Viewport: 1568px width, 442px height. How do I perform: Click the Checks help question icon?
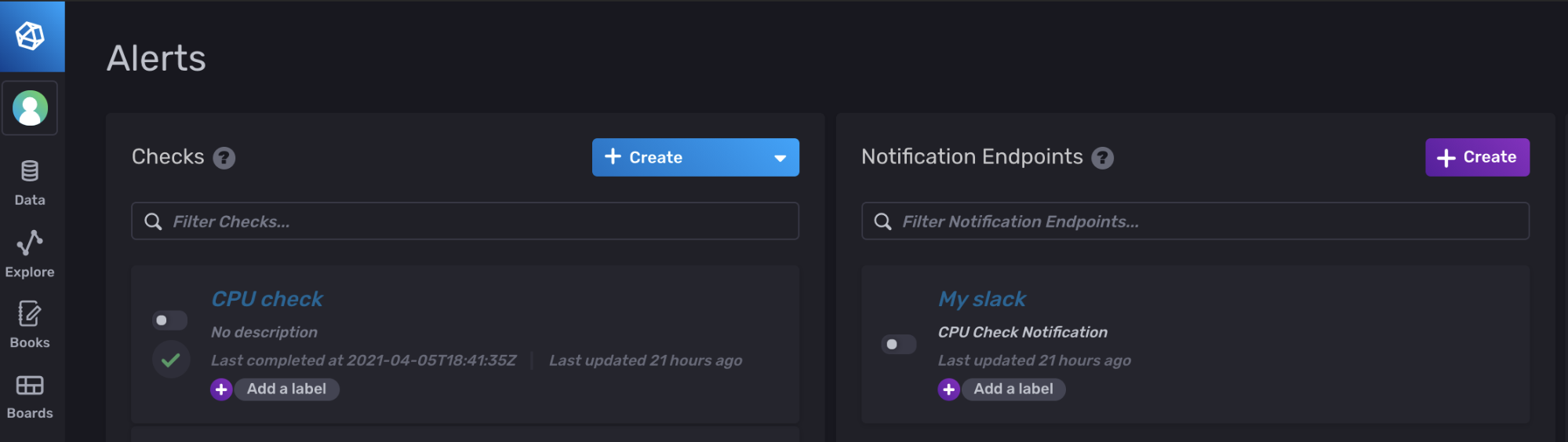click(x=224, y=159)
